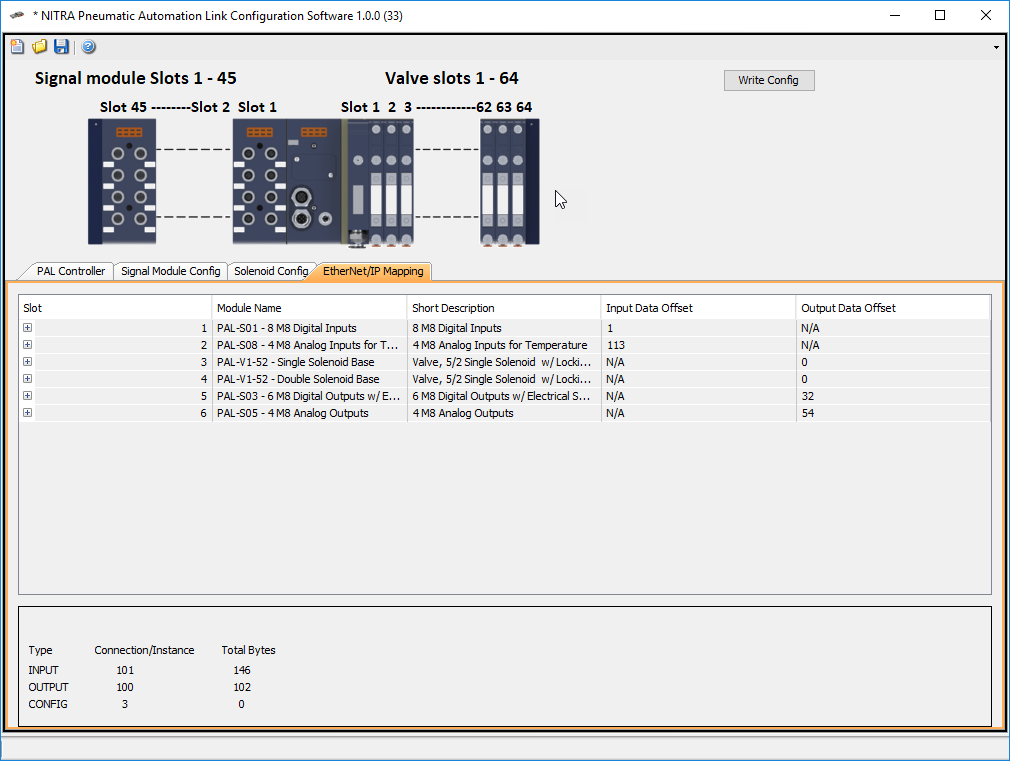This screenshot has height=761, width=1010.
Task: Click OUTPUT total bytes value 102
Action: [242, 687]
